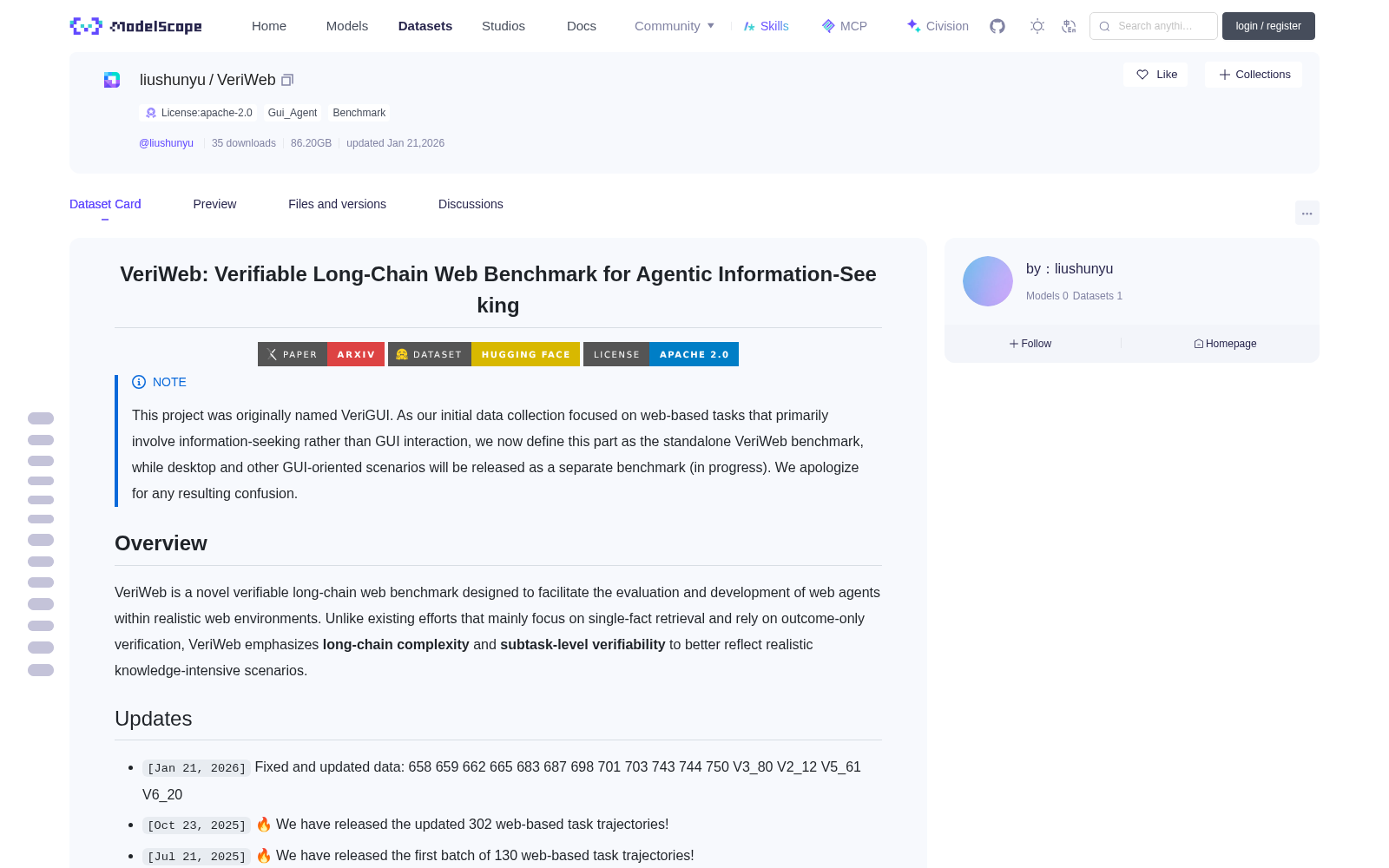Follow the author liushunyu
Viewport: 1389px width, 868px height.
point(1030,344)
